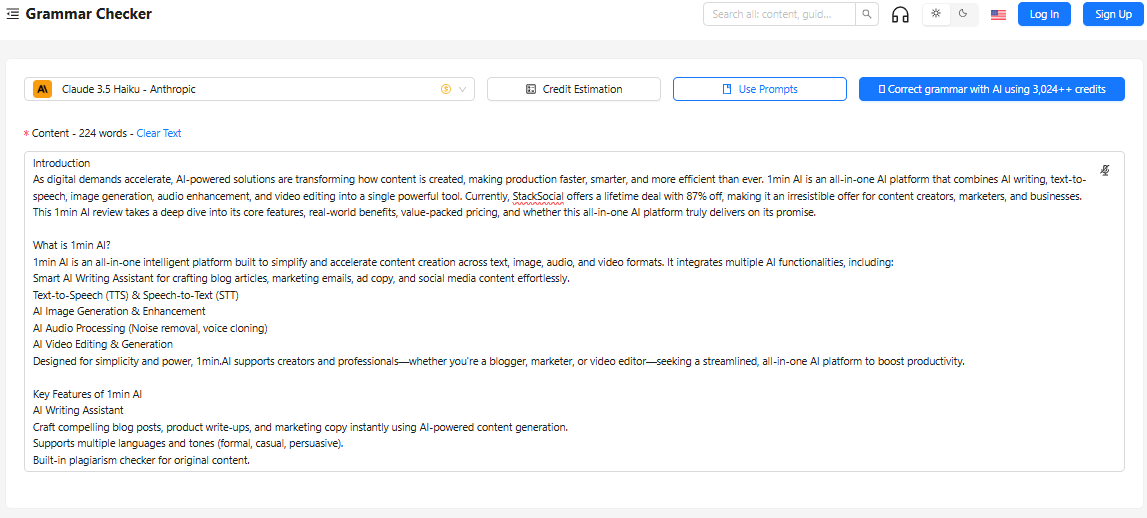Click the 'AI Audio Processing' line
This screenshot has height=518, width=1147.
tap(150, 328)
